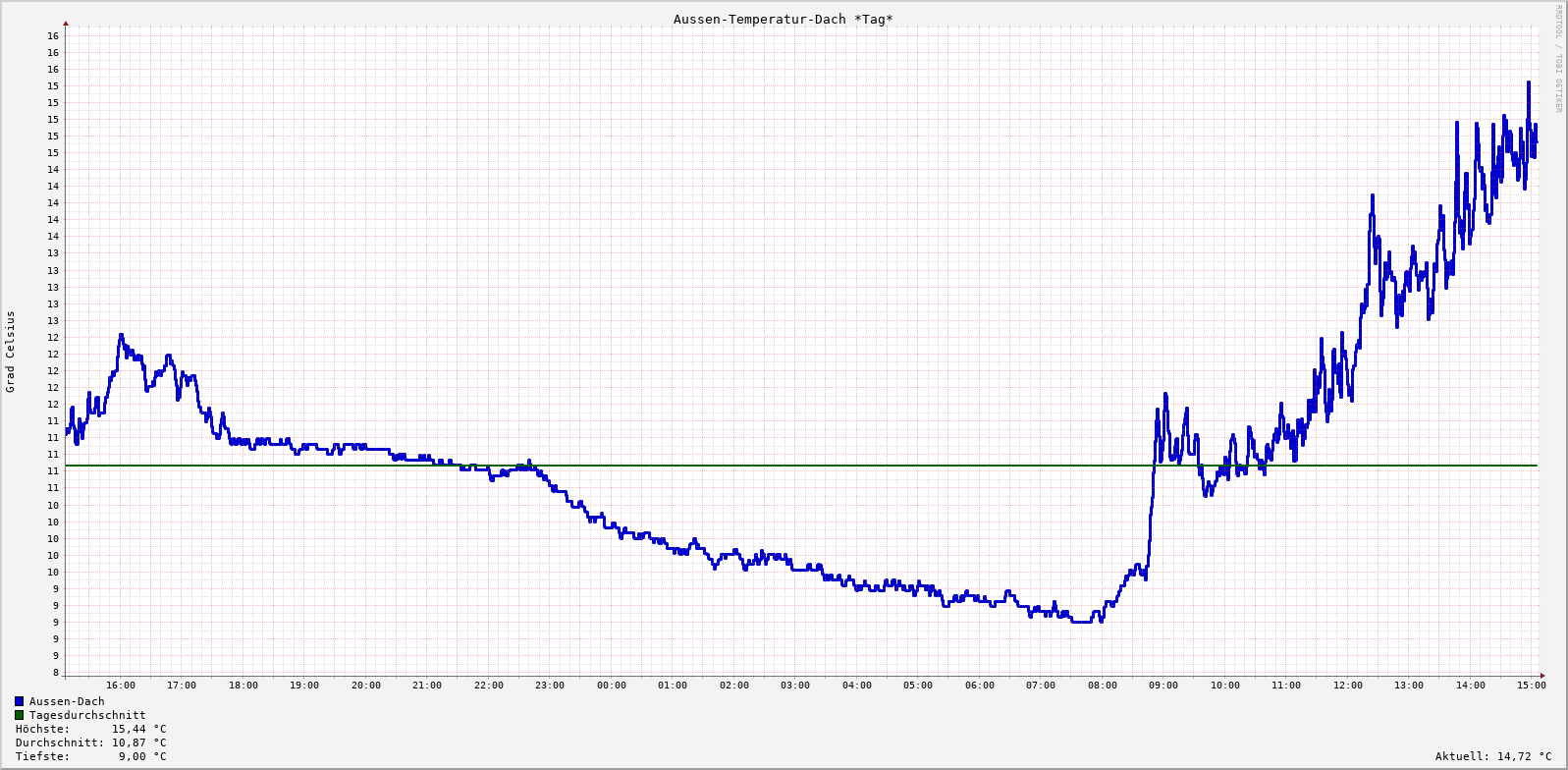Click the green Tagesdurchschnitt legend swatch
The image size is (1568, 770).
(19, 715)
